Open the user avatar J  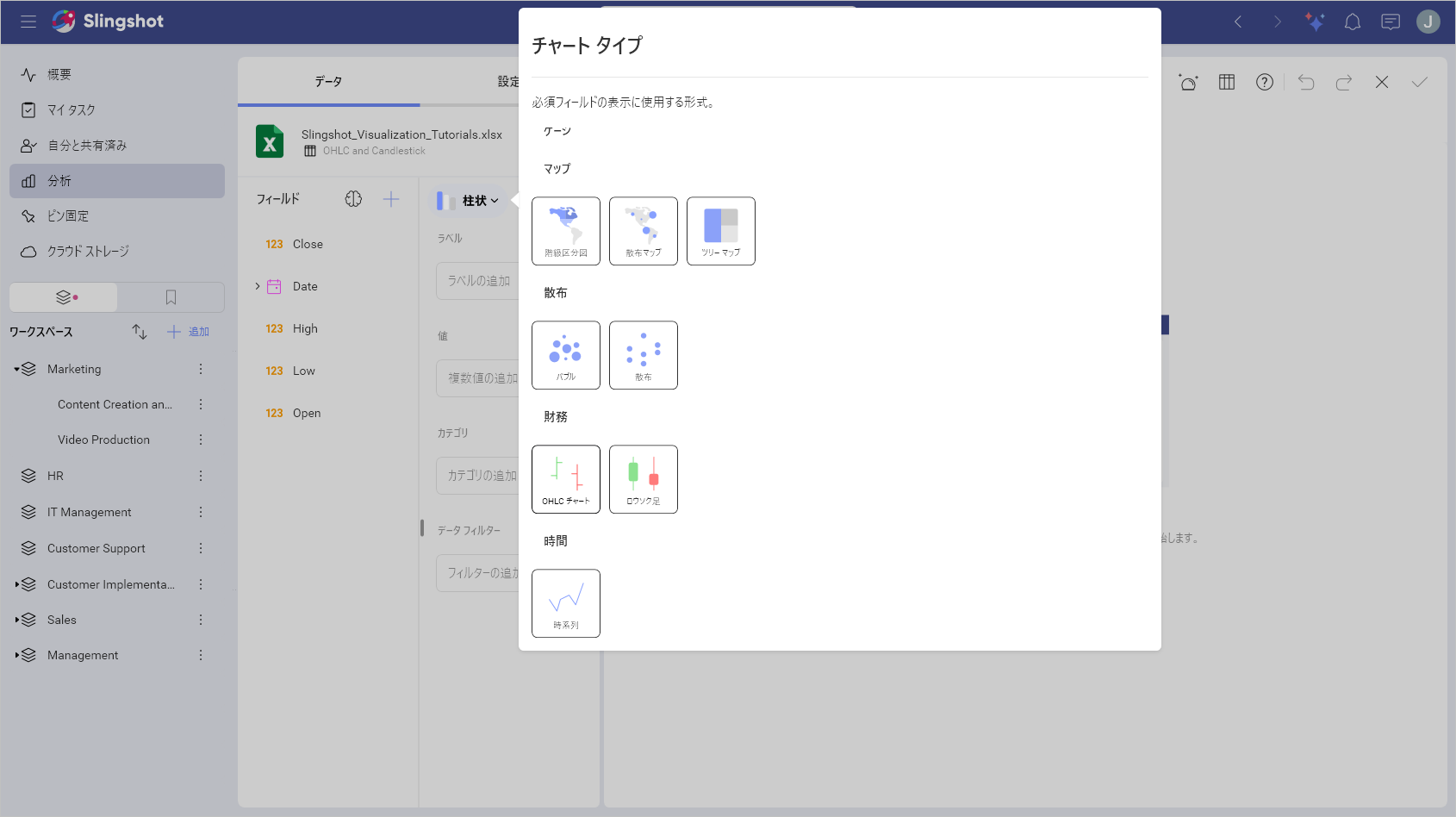(1428, 22)
